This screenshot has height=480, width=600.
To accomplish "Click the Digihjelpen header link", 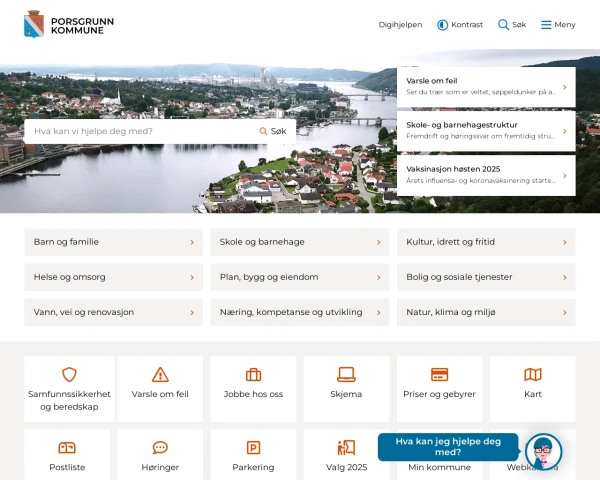I will (400, 25).
